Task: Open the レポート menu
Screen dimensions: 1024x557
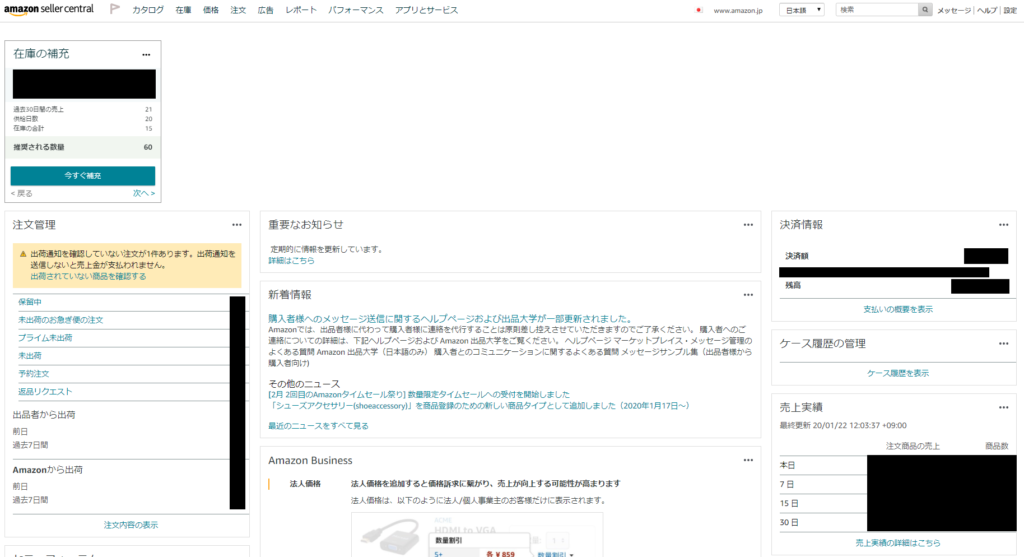Action: coord(301,10)
